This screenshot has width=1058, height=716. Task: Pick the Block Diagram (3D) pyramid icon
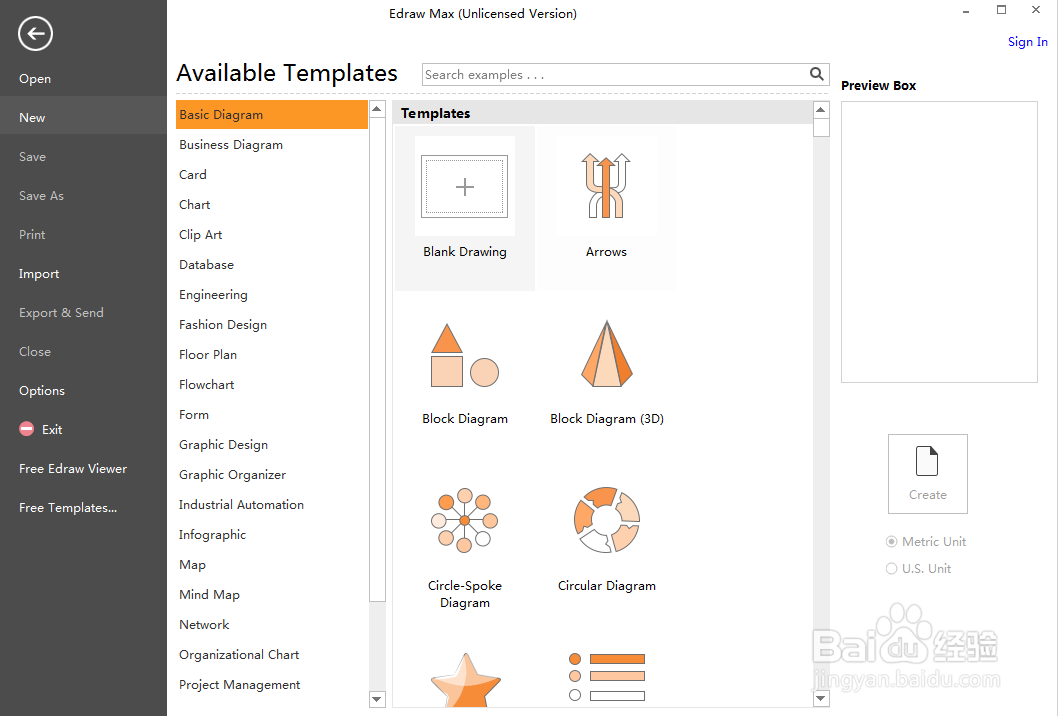point(606,354)
